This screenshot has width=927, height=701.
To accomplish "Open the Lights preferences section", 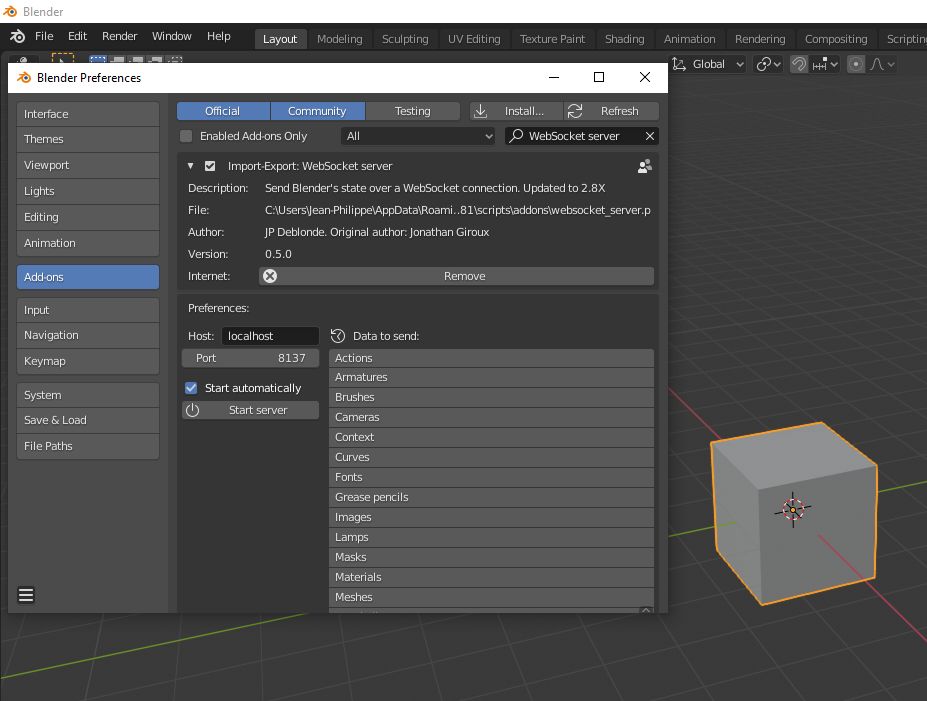I will click(x=88, y=191).
